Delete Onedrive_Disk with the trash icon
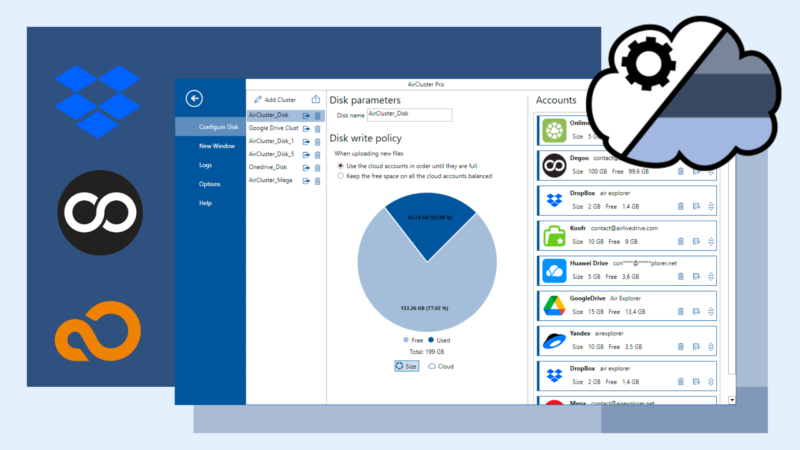This screenshot has width=800, height=450. (317, 168)
